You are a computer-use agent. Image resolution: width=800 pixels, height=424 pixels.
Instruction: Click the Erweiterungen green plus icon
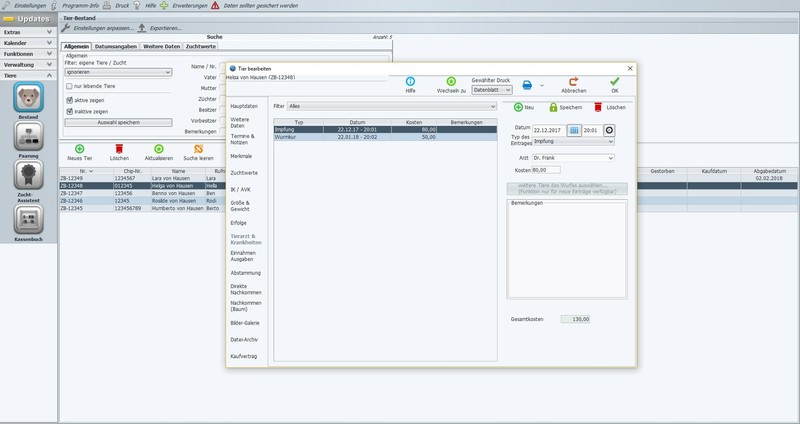[164, 6]
